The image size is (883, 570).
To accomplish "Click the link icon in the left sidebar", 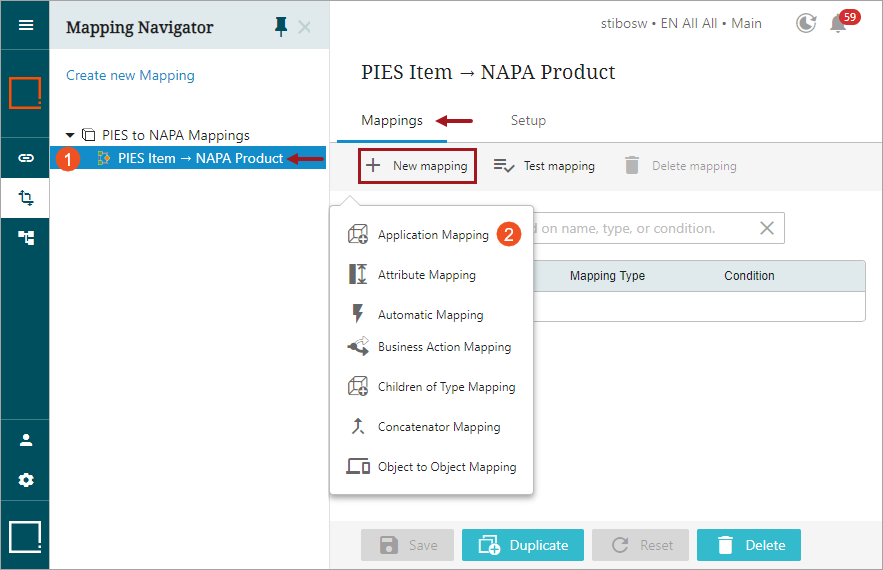I will click(x=25, y=158).
